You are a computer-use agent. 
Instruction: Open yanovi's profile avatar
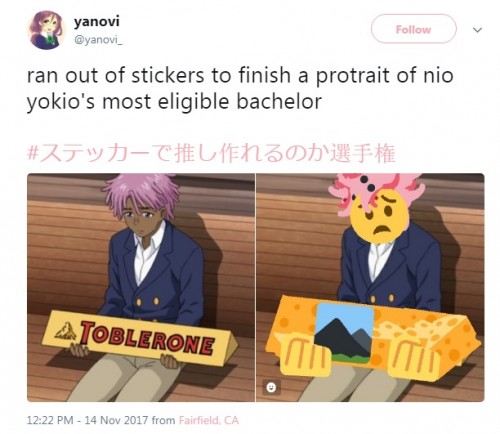coord(46,30)
